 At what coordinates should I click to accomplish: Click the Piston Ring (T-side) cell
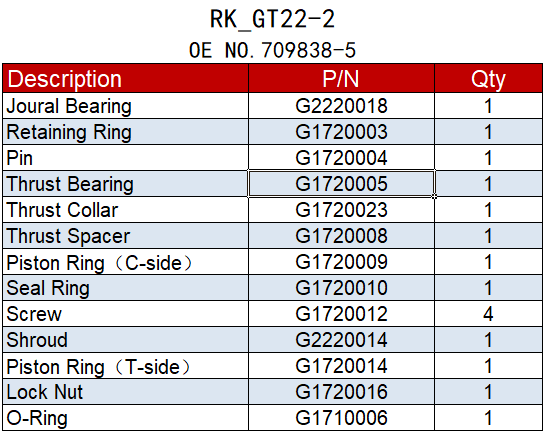pos(126,366)
